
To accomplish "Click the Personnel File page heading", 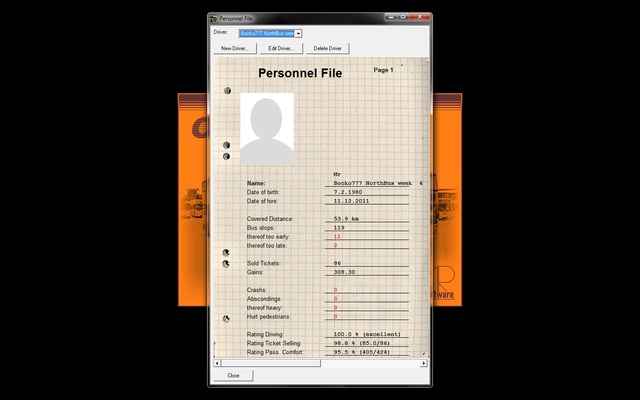I will (x=299, y=74).
